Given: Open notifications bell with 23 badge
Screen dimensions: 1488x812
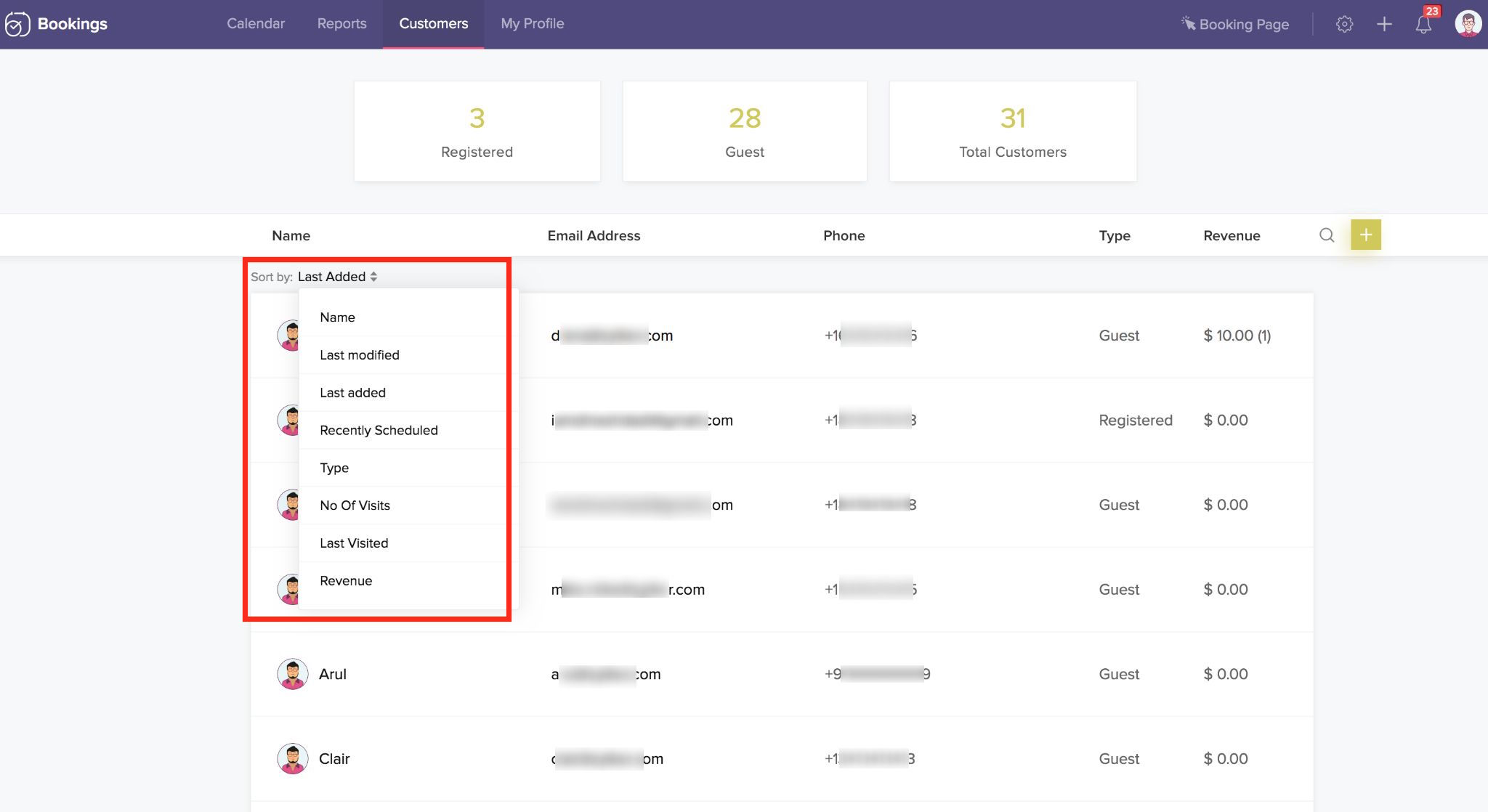Looking at the screenshot, I should [x=1423, y=24].
